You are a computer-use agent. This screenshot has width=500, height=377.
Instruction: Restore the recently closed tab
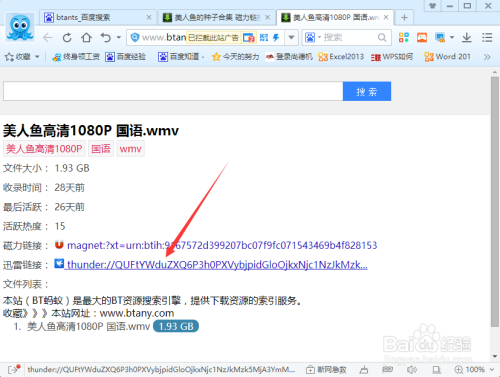(106, 38)
